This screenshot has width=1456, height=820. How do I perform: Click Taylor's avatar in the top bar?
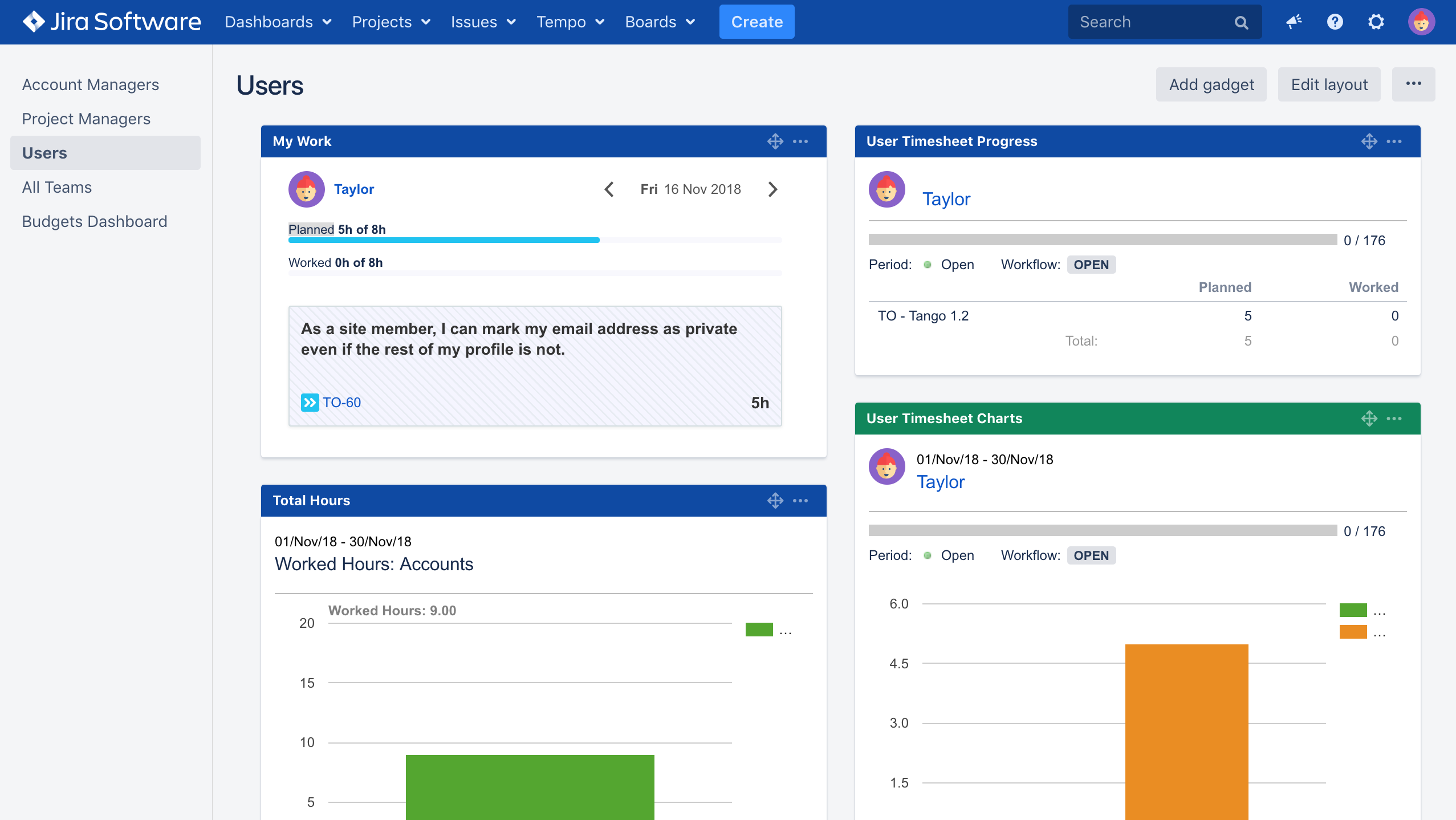pyautogui.click(x=1422, y=22)
